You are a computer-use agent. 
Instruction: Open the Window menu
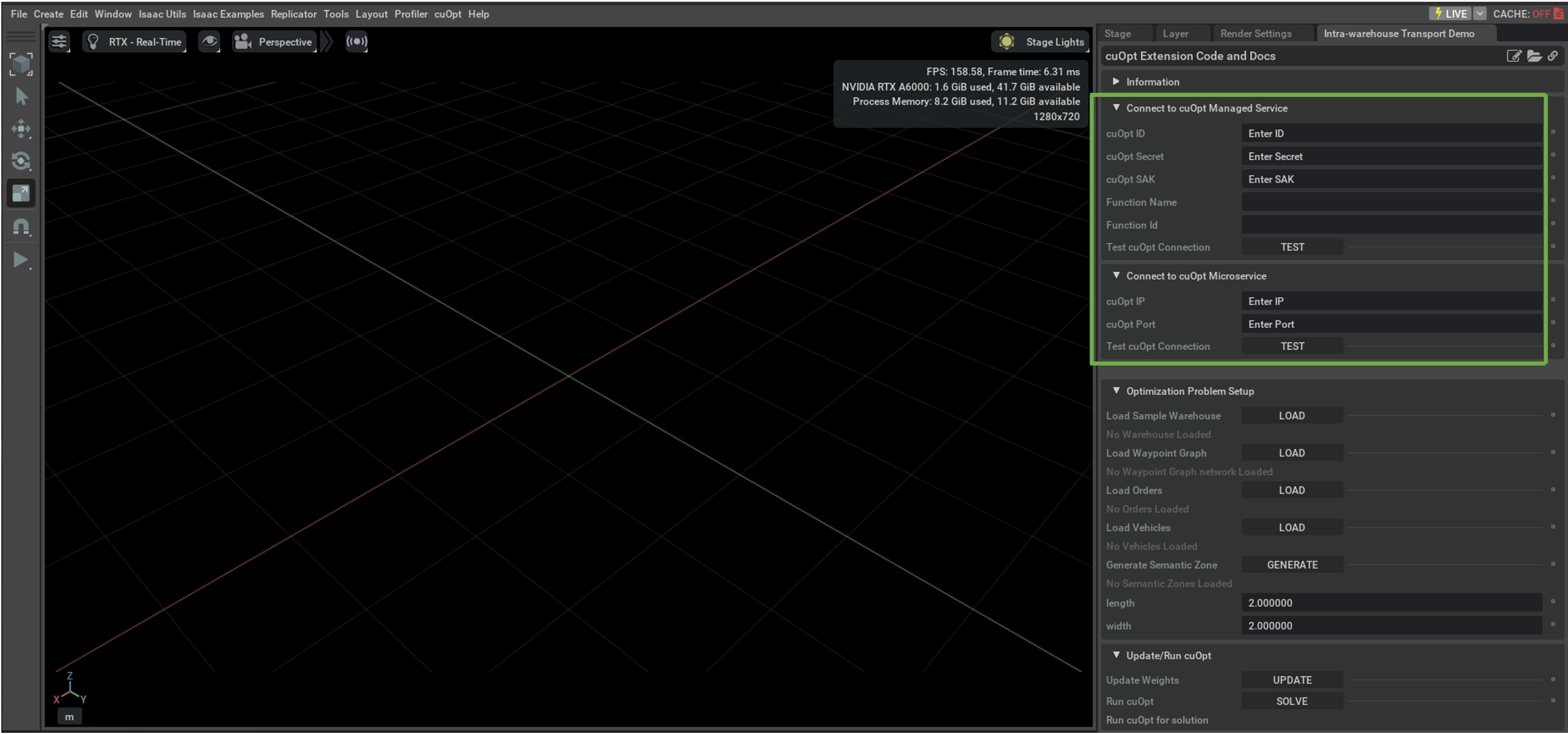pos(112,13)
